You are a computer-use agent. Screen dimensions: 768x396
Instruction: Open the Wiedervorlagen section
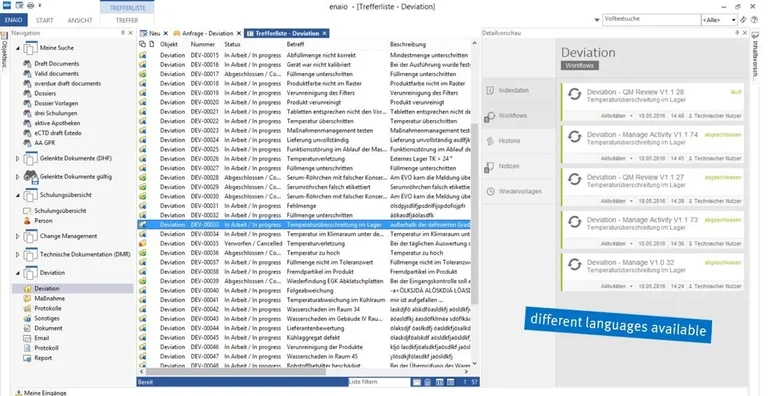519,191
